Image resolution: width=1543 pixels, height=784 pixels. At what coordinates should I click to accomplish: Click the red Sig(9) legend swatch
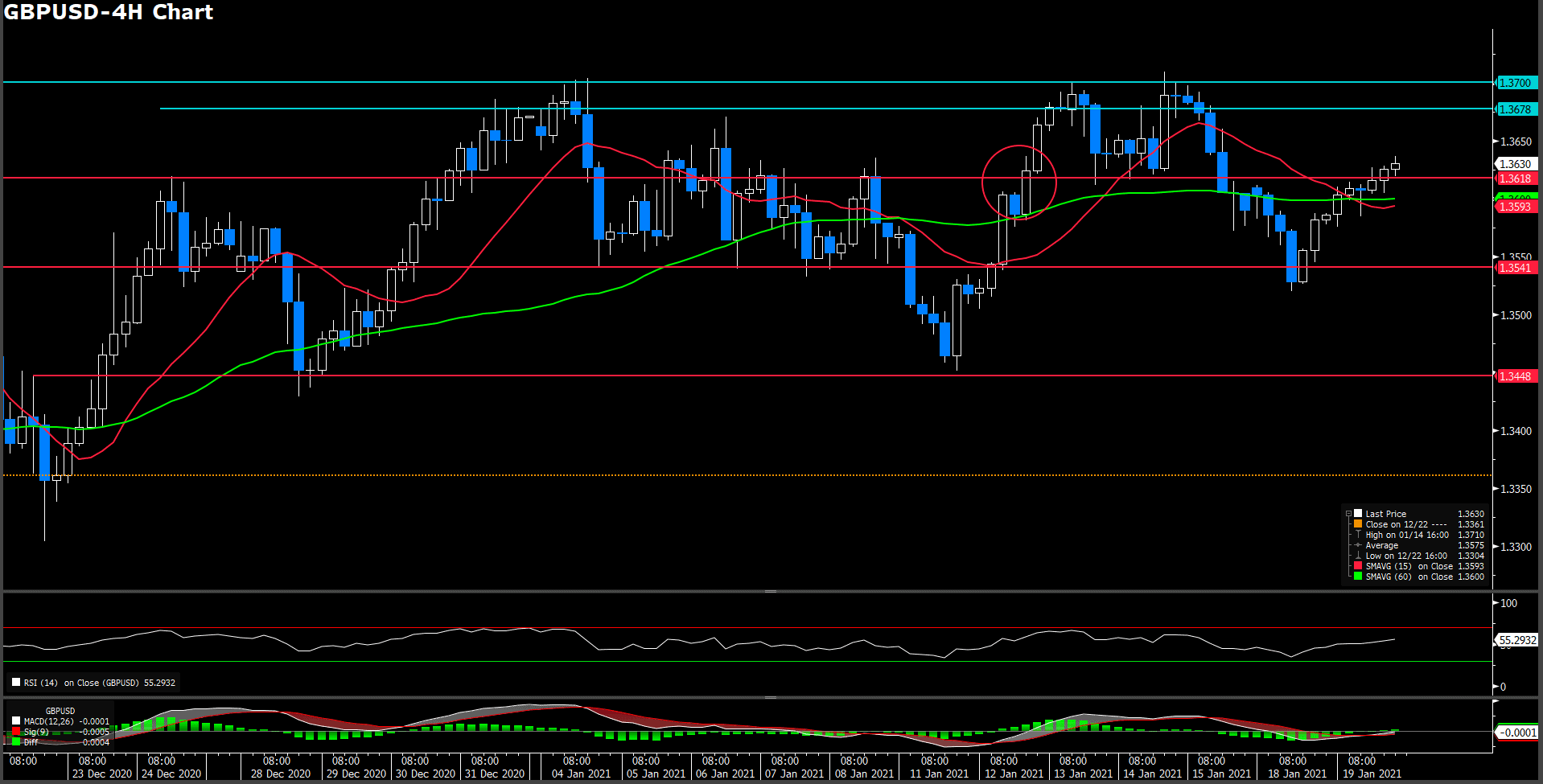[x=16, y=731]
